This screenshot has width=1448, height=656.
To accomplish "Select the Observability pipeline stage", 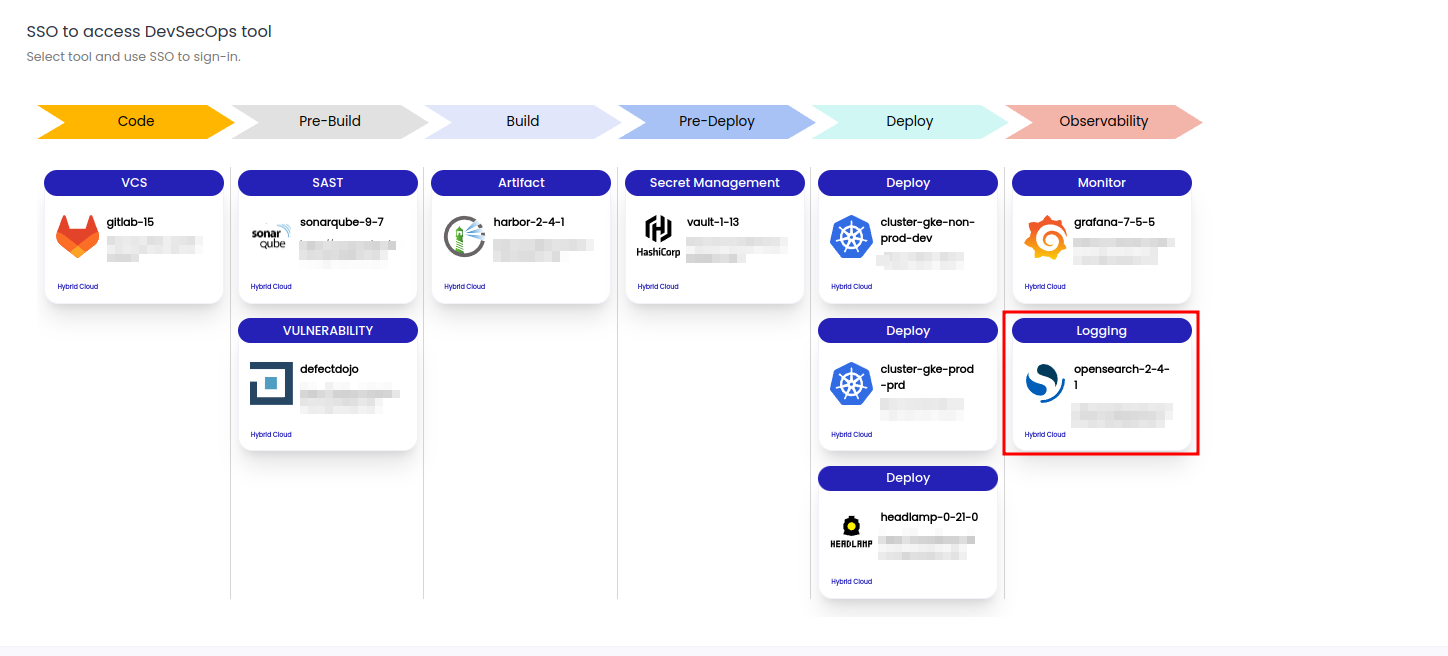I will (1104, 121).
